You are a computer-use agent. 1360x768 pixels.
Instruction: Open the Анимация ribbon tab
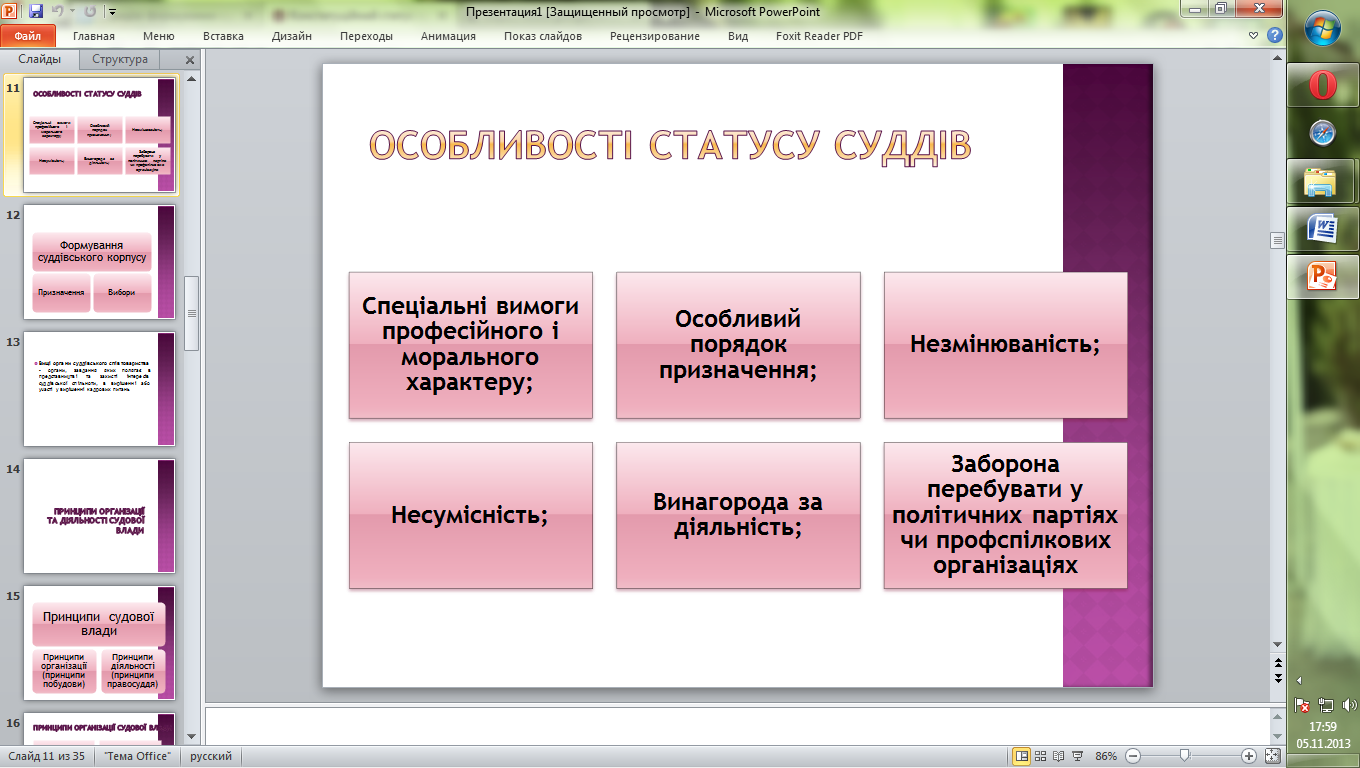click(448, 36)
